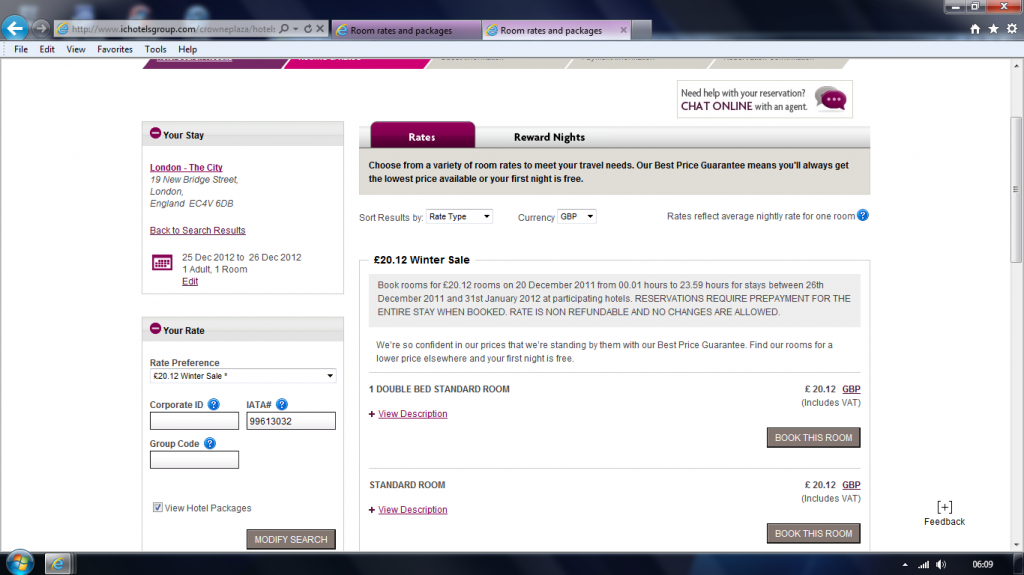Open View Description for Double Bed Standard Room
The width and height of the screenshot is (1024, 575).
pos(413,414)
